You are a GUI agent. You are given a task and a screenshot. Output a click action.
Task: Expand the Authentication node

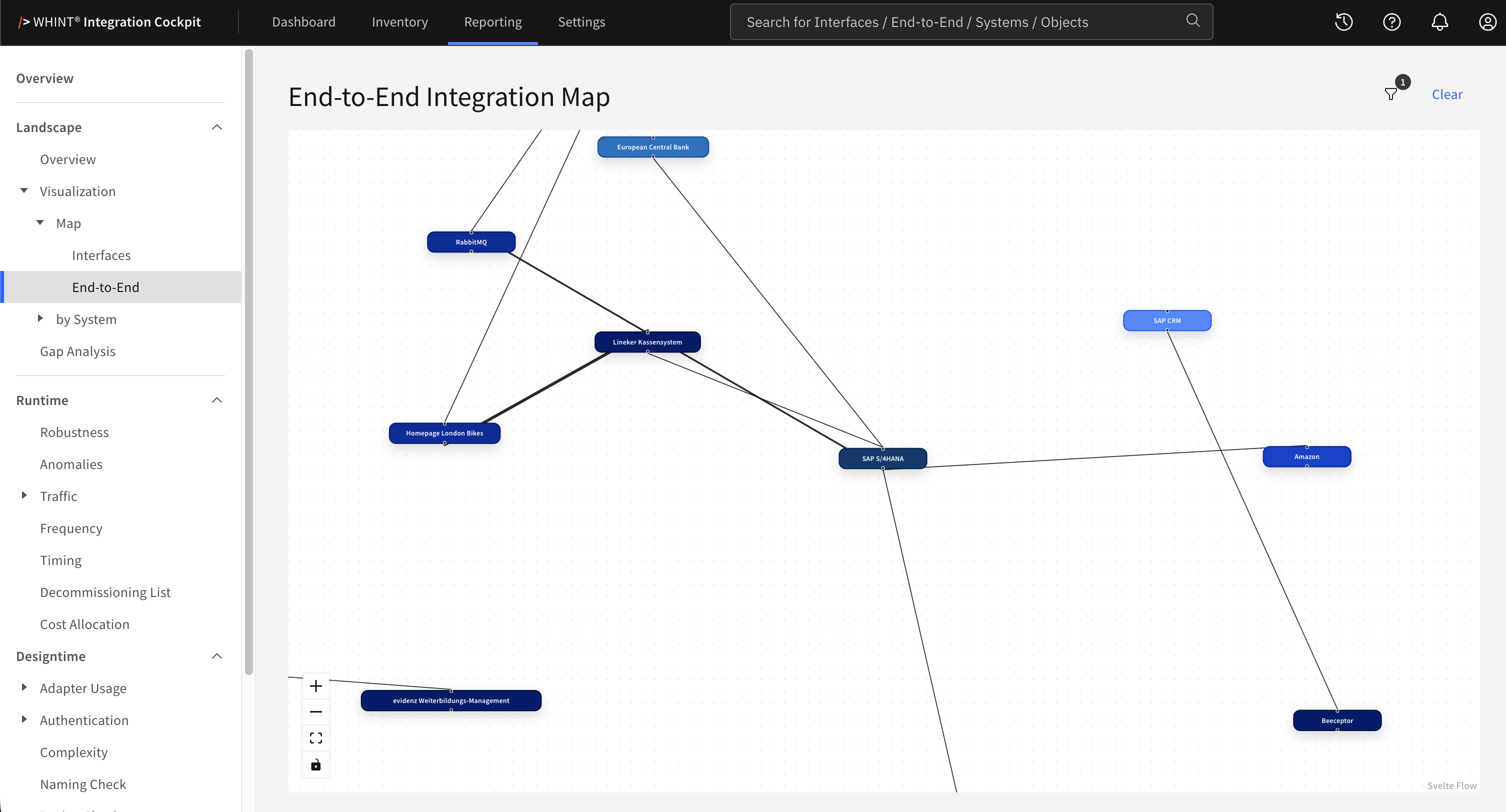24,719
